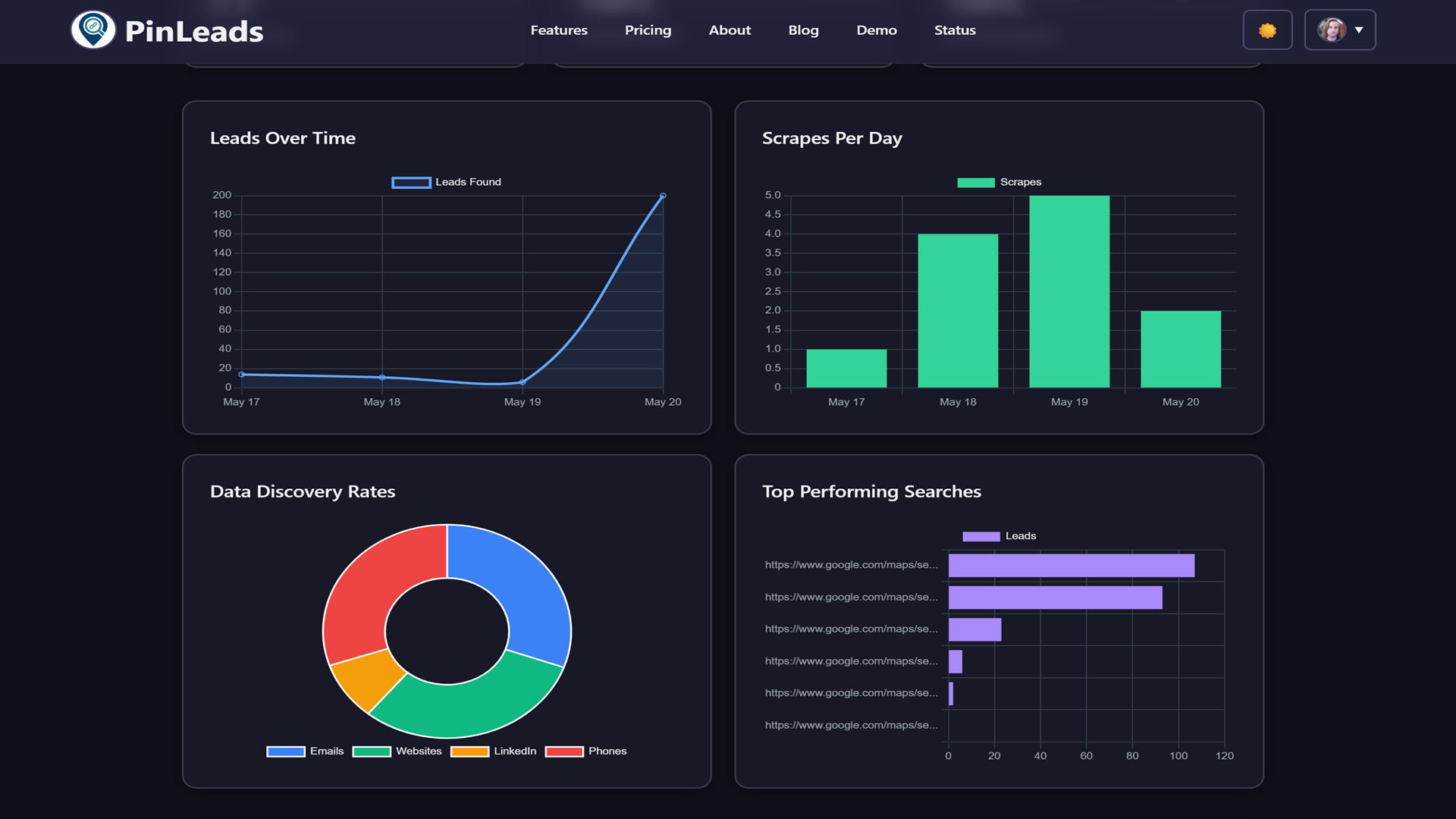Toggle the LinkedIn legend item

pos(494,752)
